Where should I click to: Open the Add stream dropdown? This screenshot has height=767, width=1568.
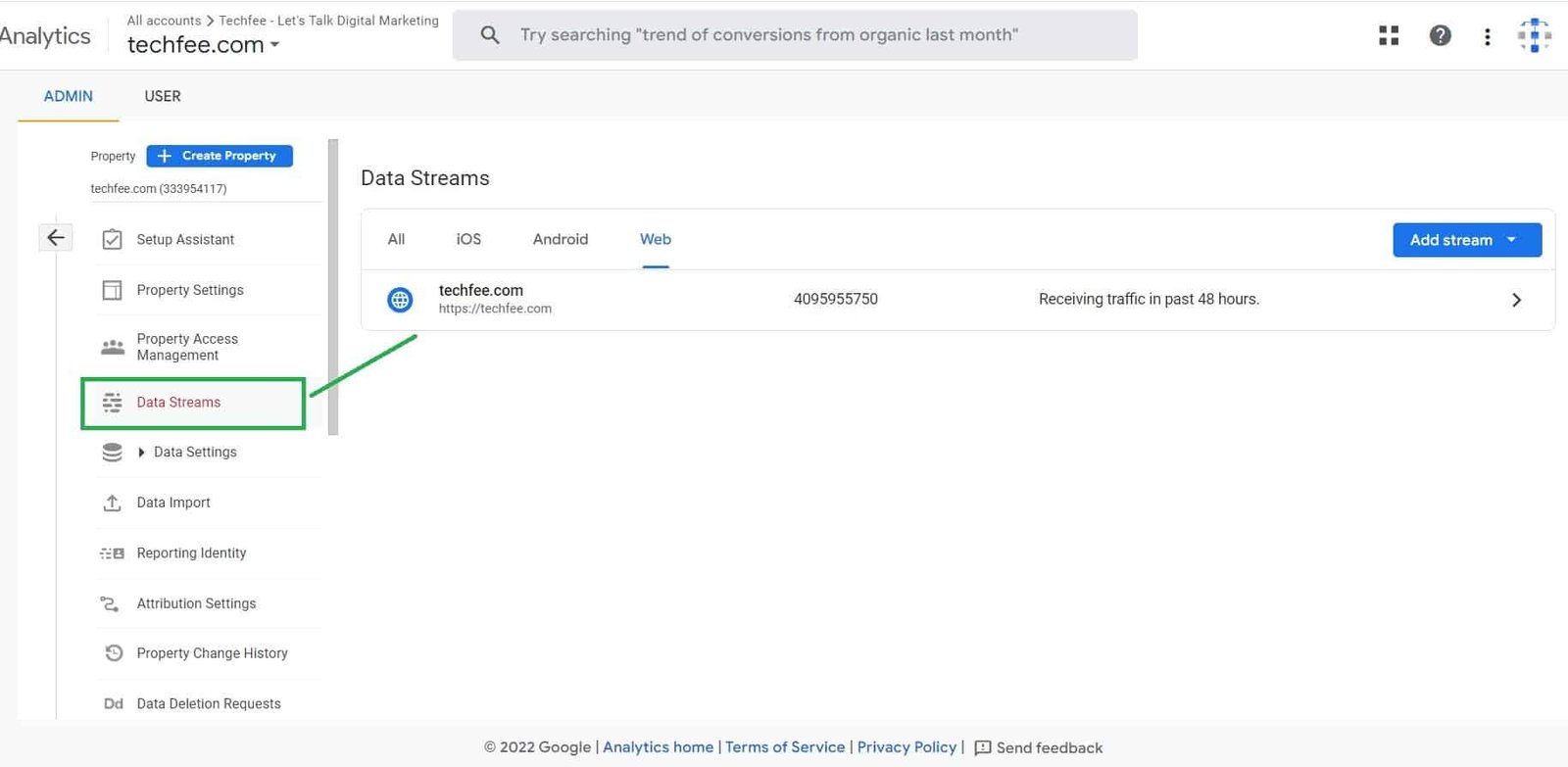[1467, 240]
